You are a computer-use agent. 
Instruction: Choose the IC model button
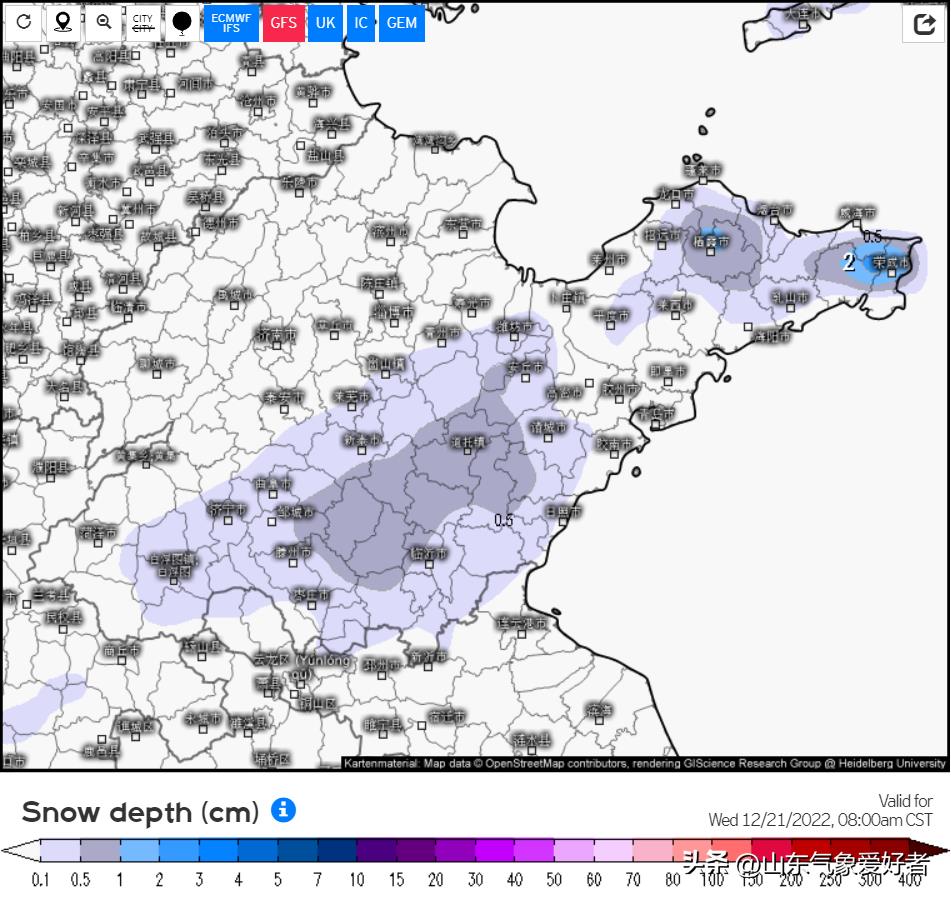pos(361,22)
